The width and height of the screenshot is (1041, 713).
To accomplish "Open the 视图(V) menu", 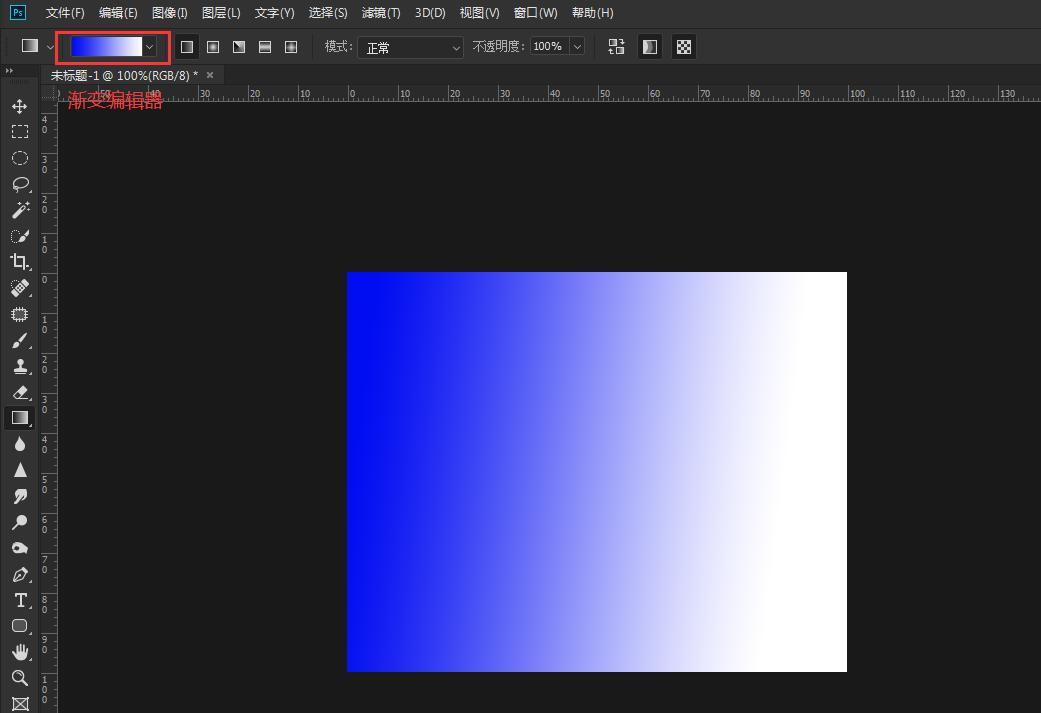I will (x=479, y=13).
